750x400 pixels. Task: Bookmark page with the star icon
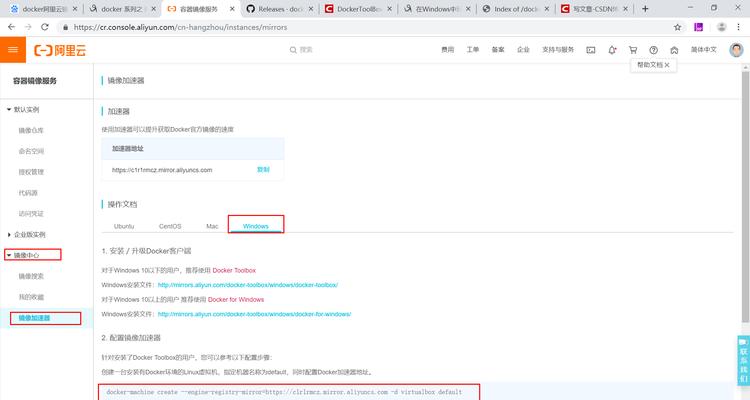677,27
